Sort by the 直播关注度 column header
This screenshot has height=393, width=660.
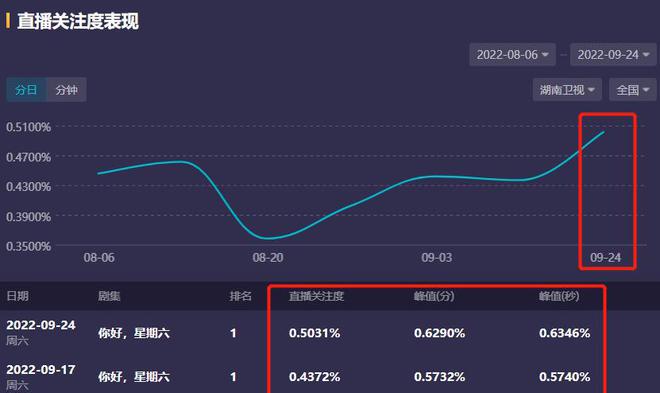tap(316, 296)
